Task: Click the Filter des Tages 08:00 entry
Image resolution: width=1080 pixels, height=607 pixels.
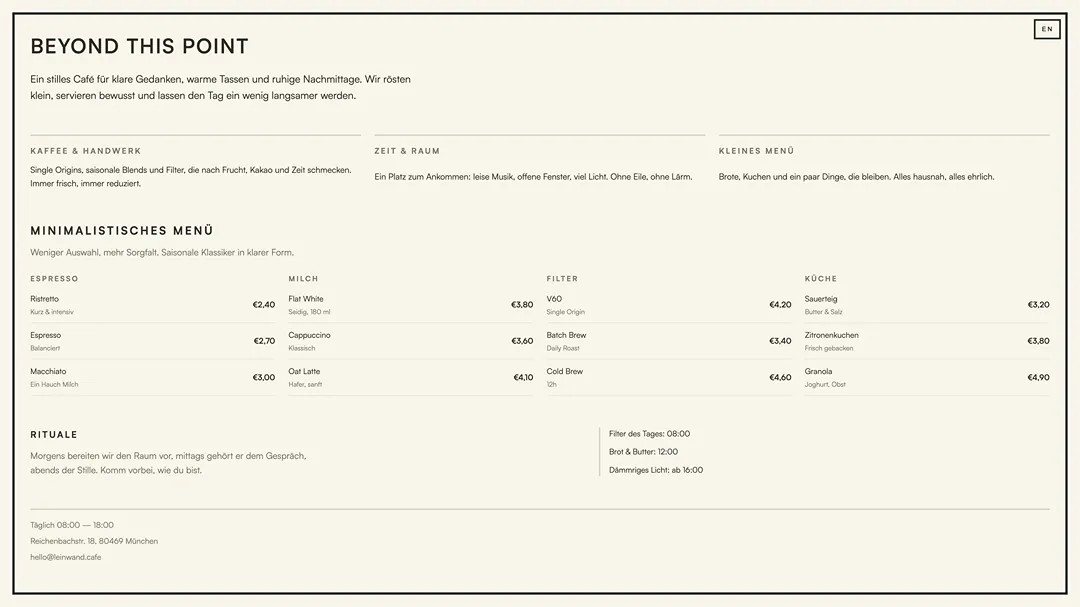Action: [x=646, y=433]
